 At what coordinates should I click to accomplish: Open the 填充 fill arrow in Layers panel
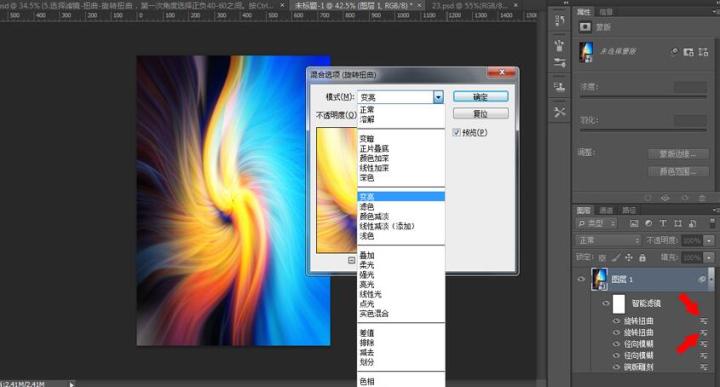pyautogui.click(x=710, y=258)
